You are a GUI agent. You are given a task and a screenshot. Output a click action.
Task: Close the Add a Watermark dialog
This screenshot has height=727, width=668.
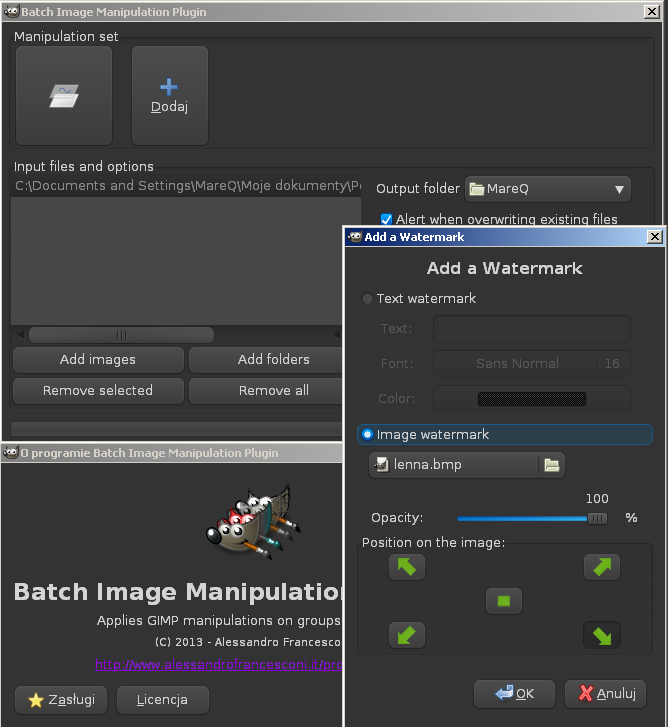[655, 237]
